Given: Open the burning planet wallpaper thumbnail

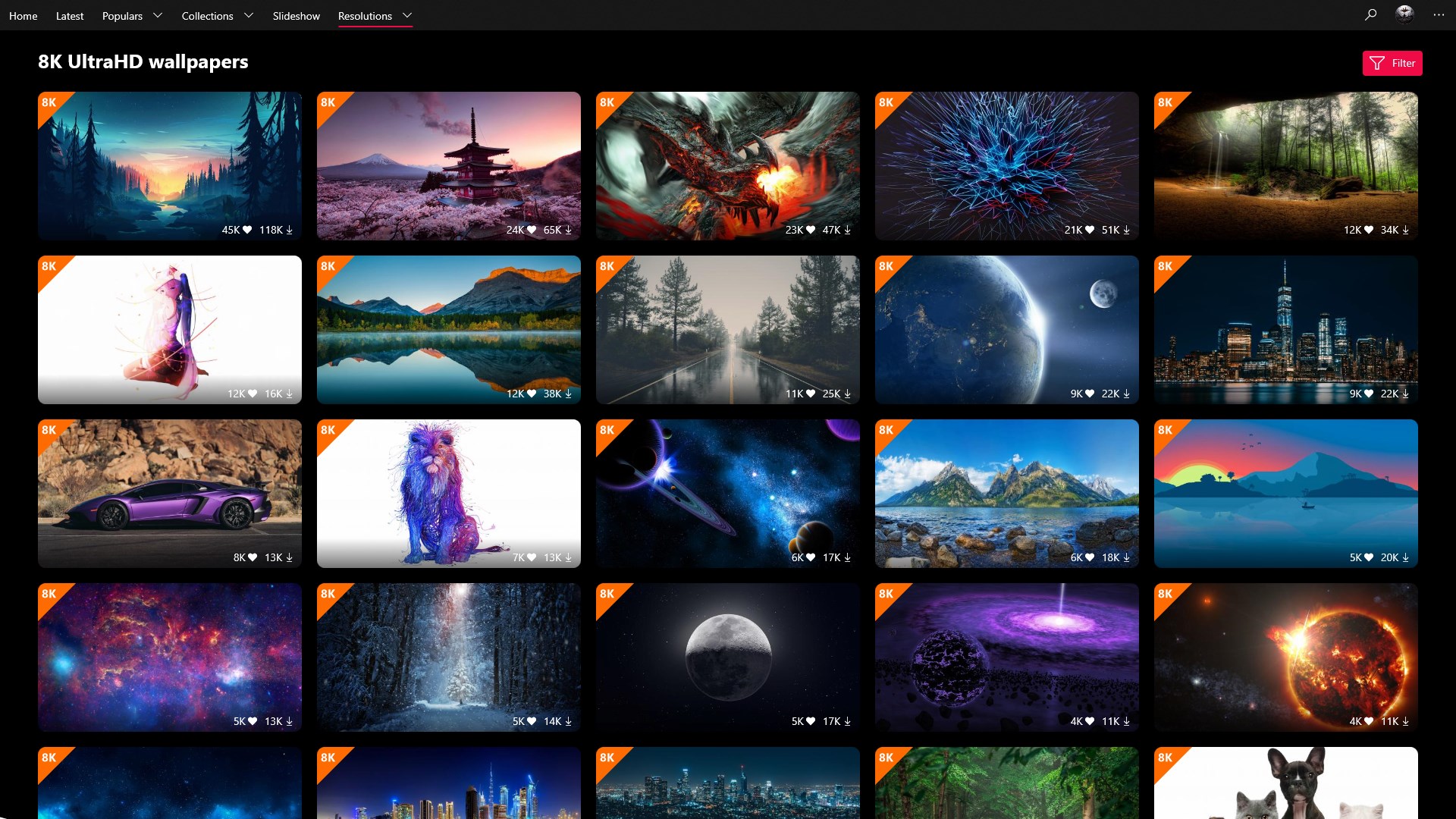Looking at the screenshot, I should pyautogui.click(x=1285, y=657).
